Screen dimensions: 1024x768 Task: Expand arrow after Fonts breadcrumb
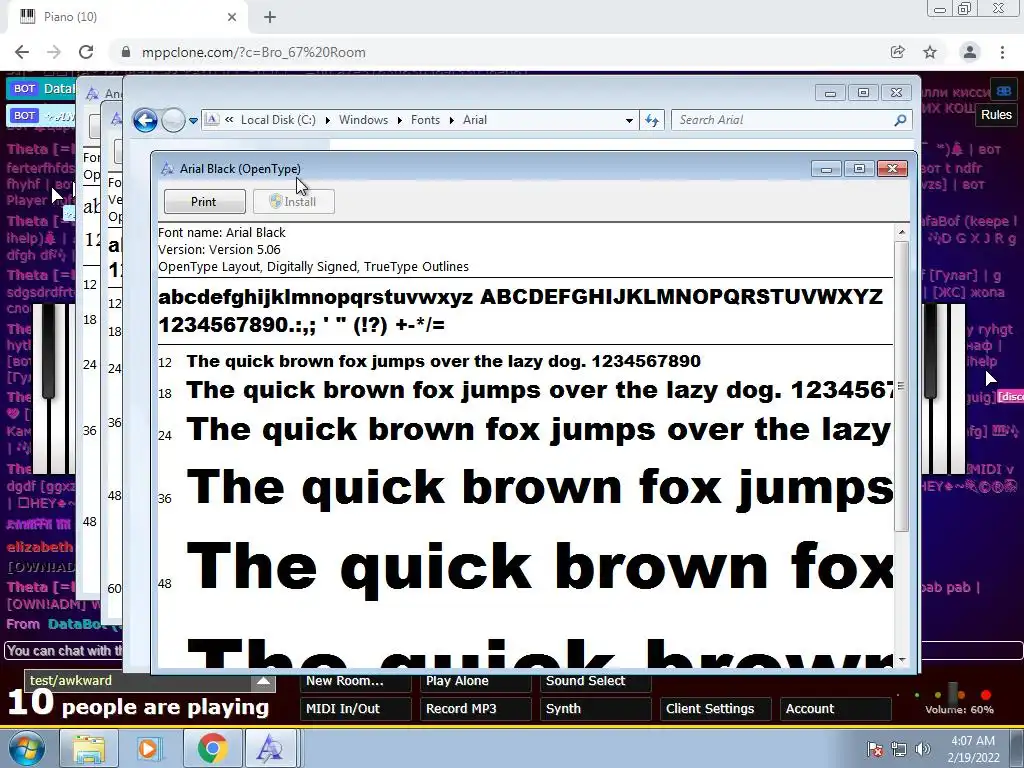click(451, 120)
